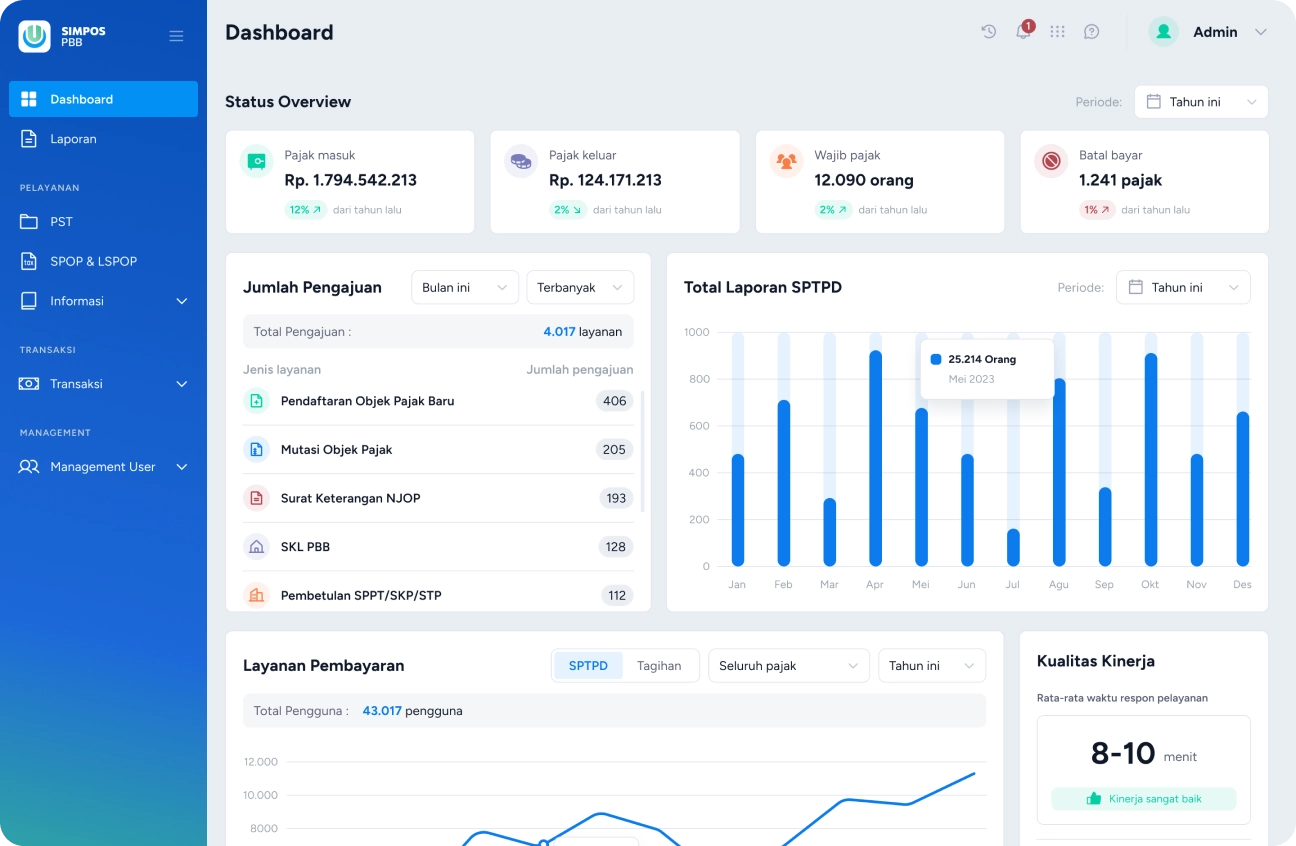
Task: Click the thumbs-up Kinerja icon
Action: 1093,799
